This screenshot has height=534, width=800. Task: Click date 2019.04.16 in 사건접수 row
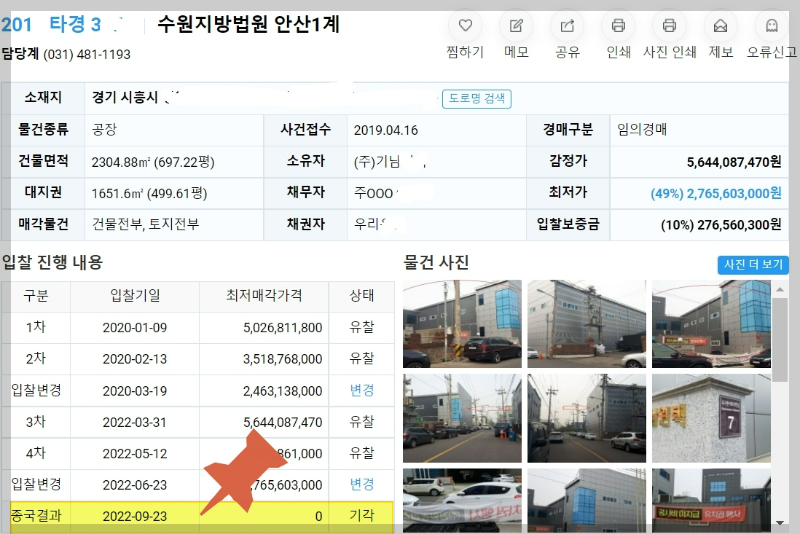click(x=386, y=131)
